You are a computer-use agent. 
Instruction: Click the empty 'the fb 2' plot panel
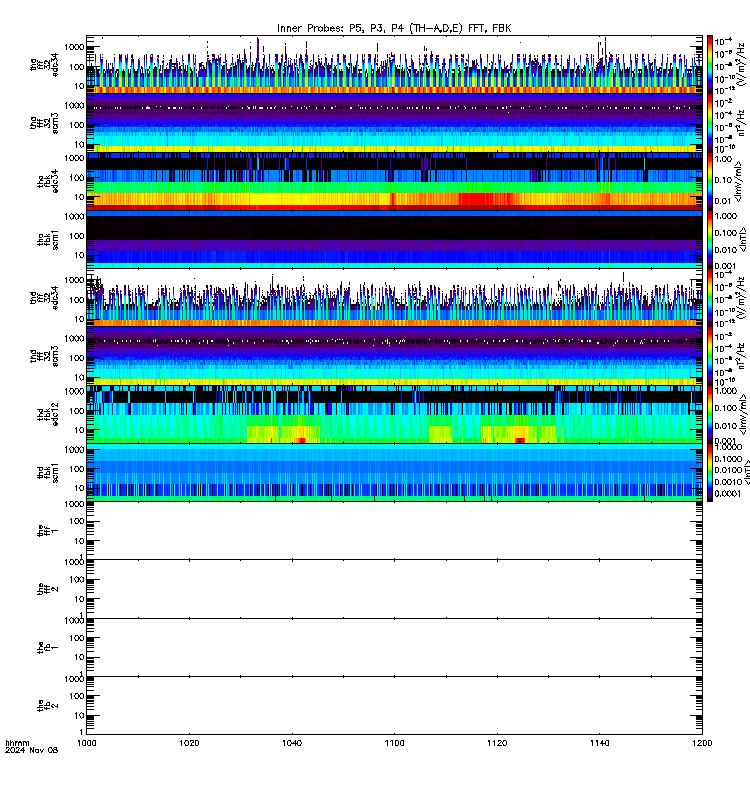394,706
